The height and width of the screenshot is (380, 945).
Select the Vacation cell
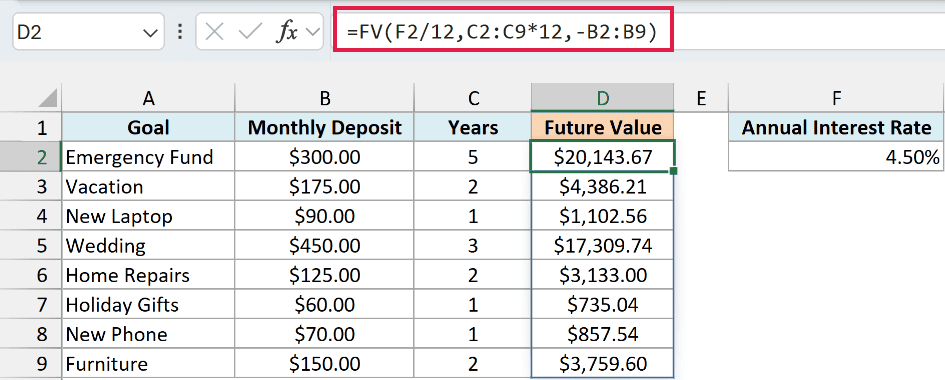[x=148, y=187]
